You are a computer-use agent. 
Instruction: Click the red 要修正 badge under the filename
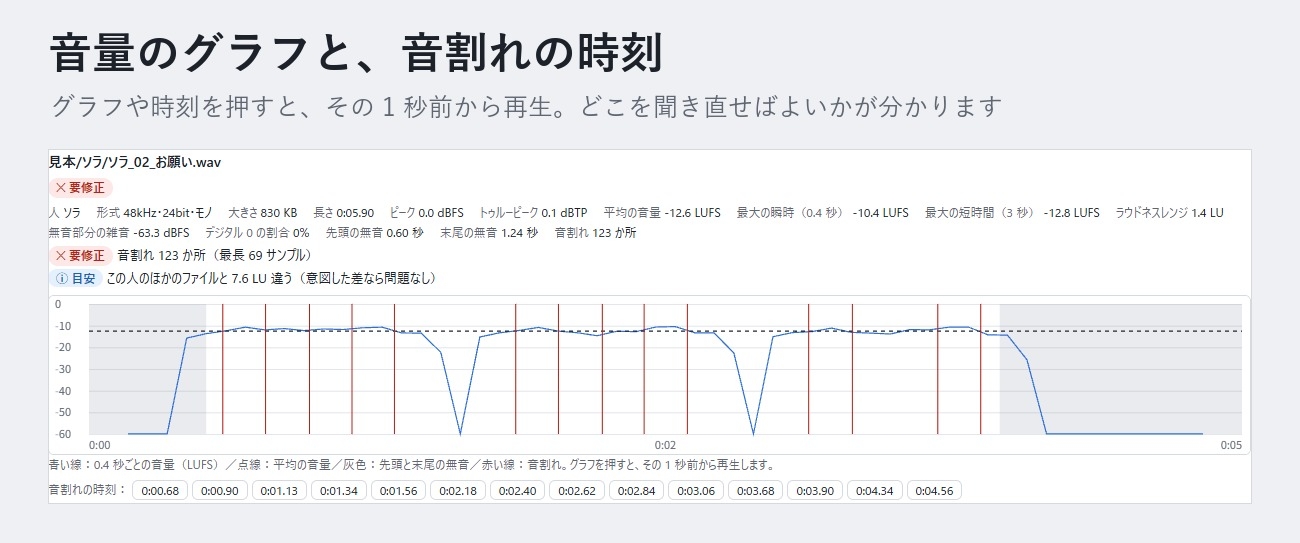coord(81,187)
